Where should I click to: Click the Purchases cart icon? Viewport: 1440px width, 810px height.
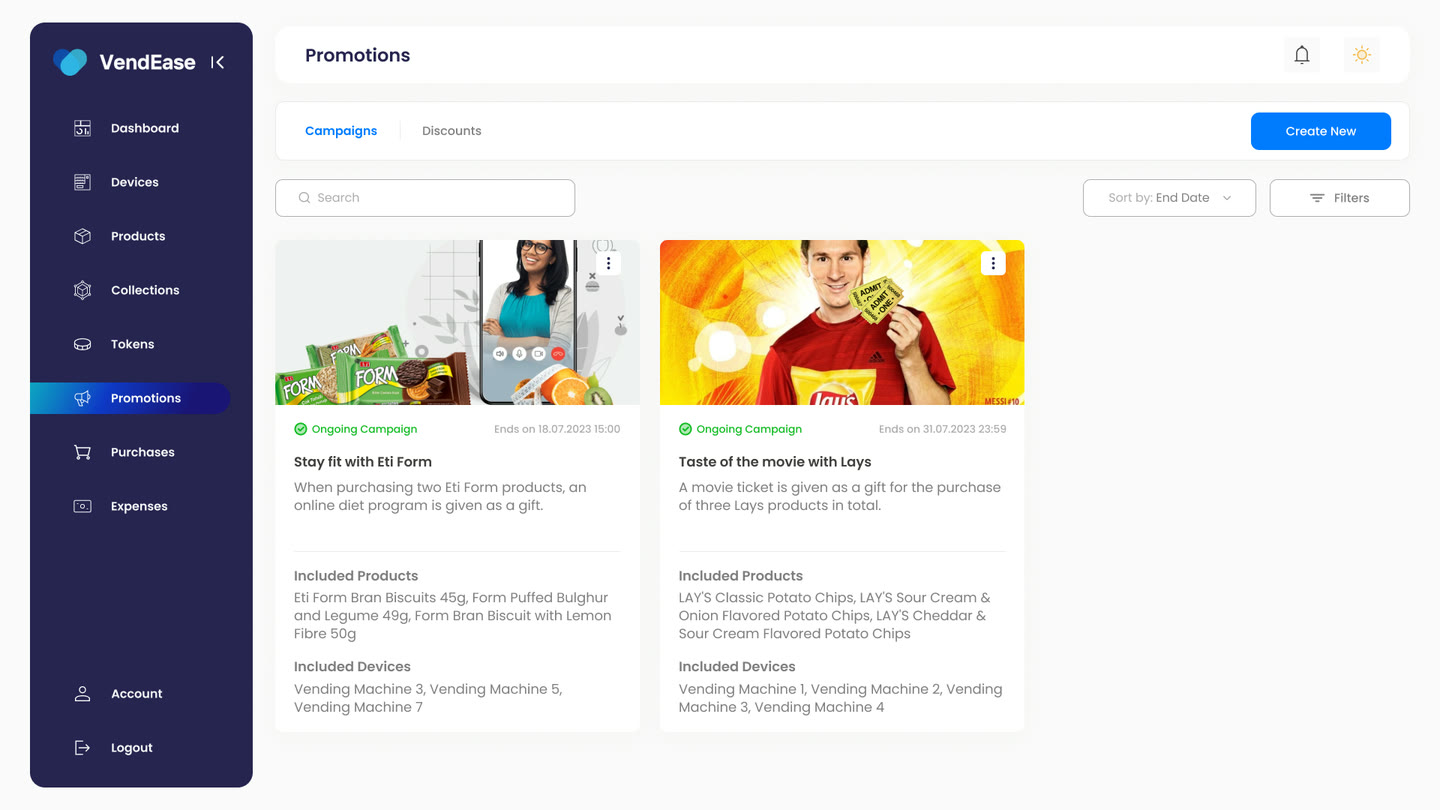click(x=83, y=452)
